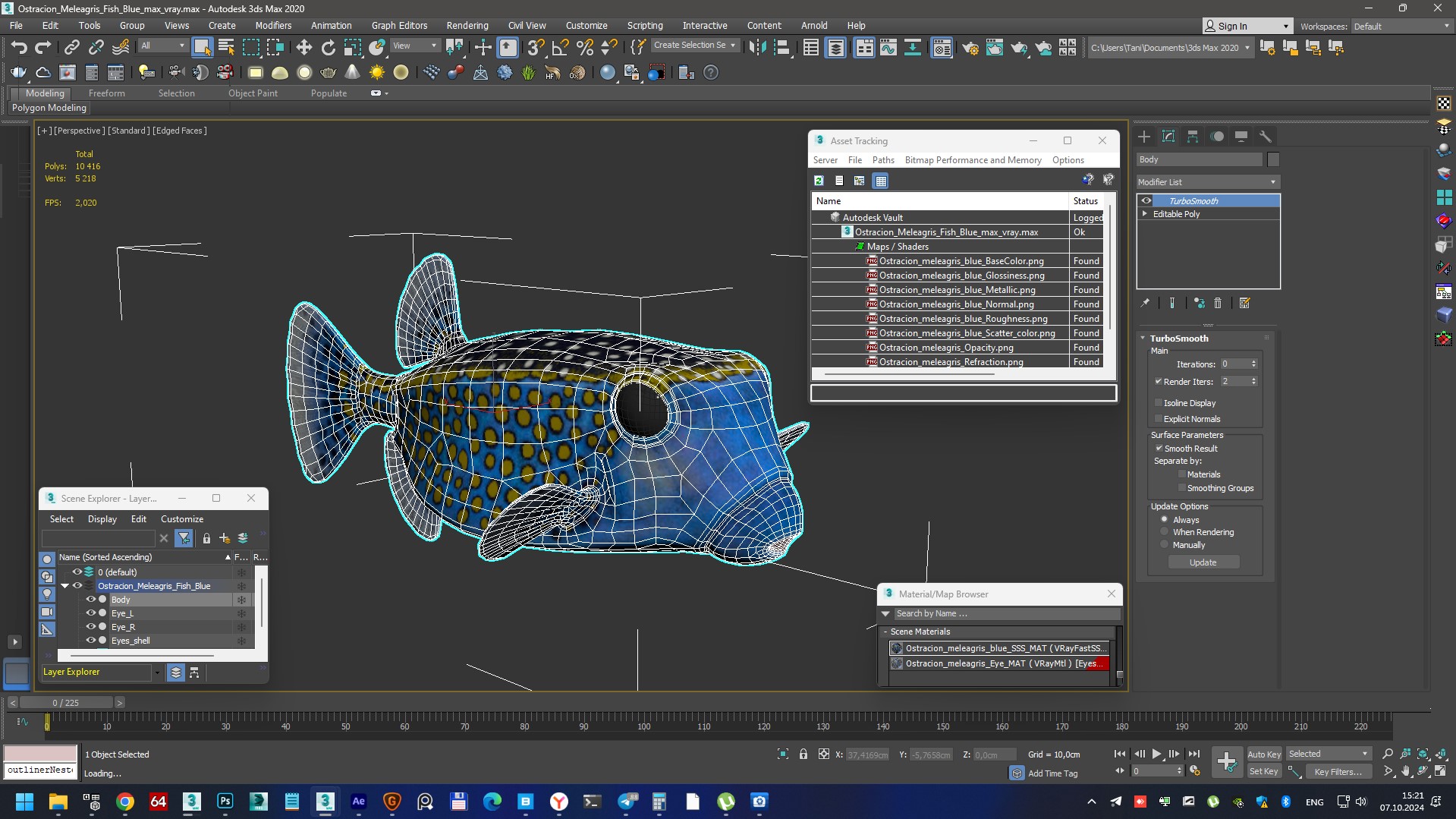The image size is (1456, 819).
Task: Select the Manually update option
Action: (x=1165, y=545)
